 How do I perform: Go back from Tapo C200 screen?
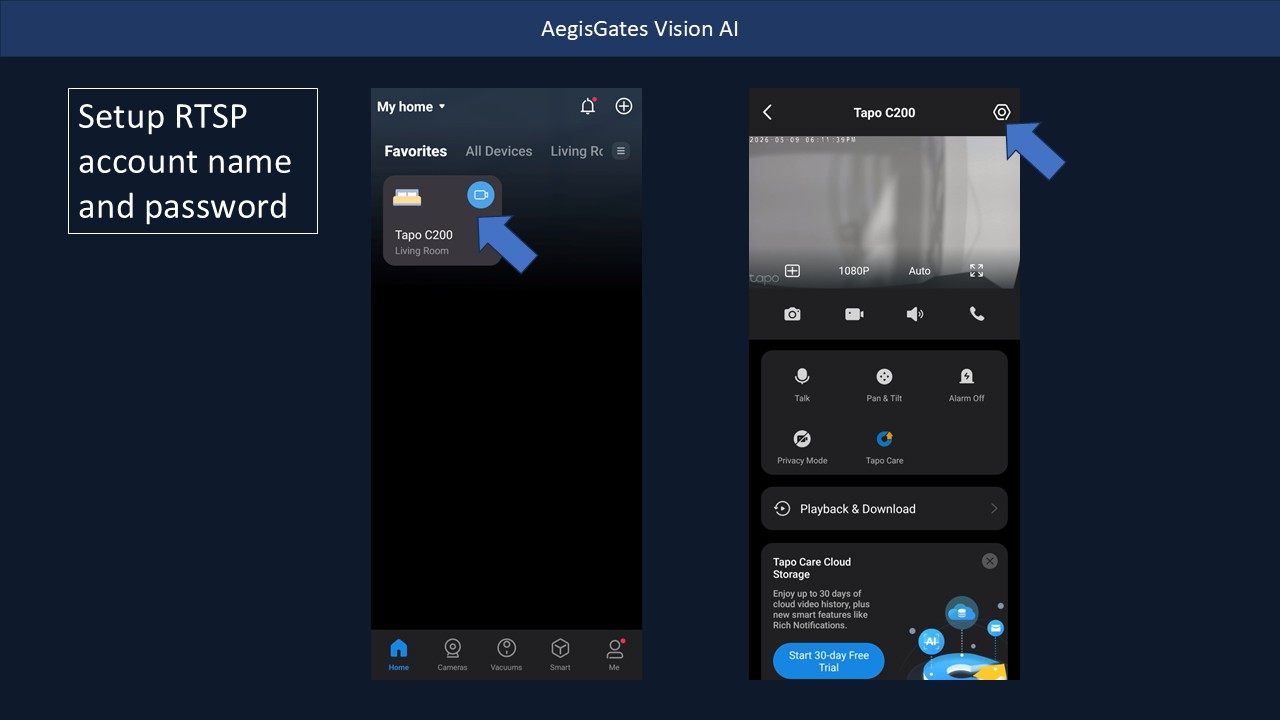[767, 113]
